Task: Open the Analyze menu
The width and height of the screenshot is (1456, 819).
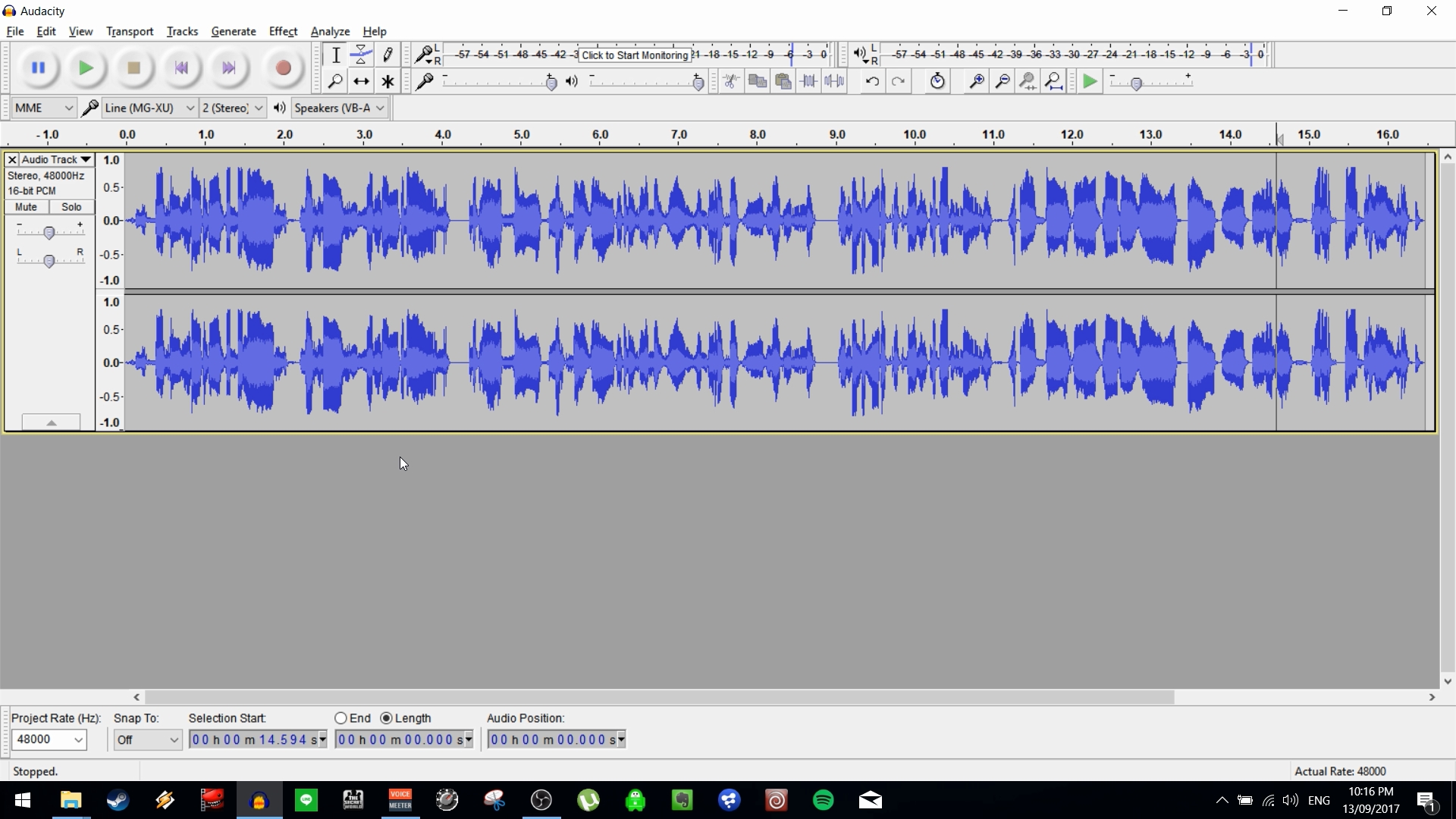Action: click(x=330, y=31)
